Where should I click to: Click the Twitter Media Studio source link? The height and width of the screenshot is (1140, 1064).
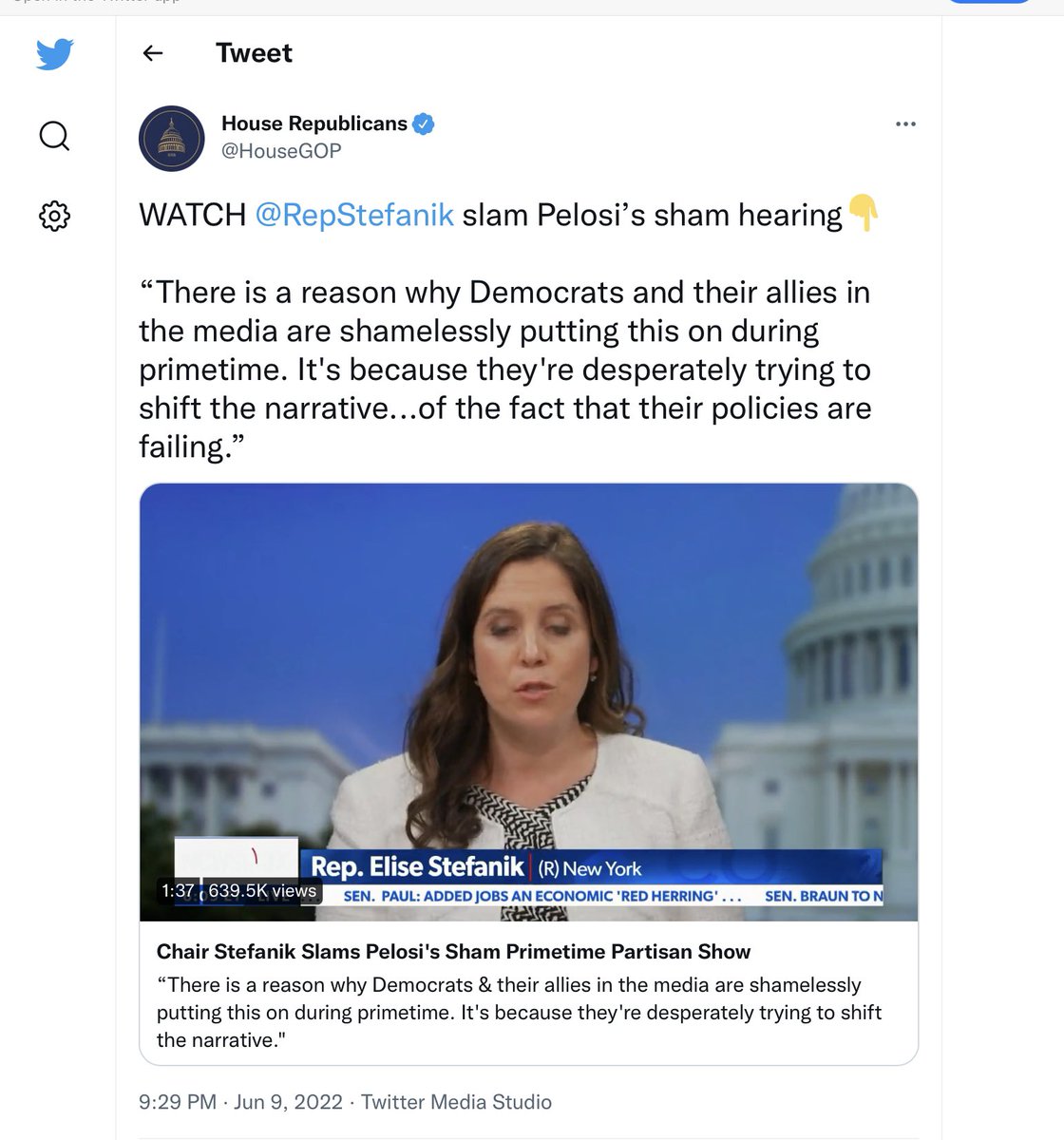[456, 1102]
